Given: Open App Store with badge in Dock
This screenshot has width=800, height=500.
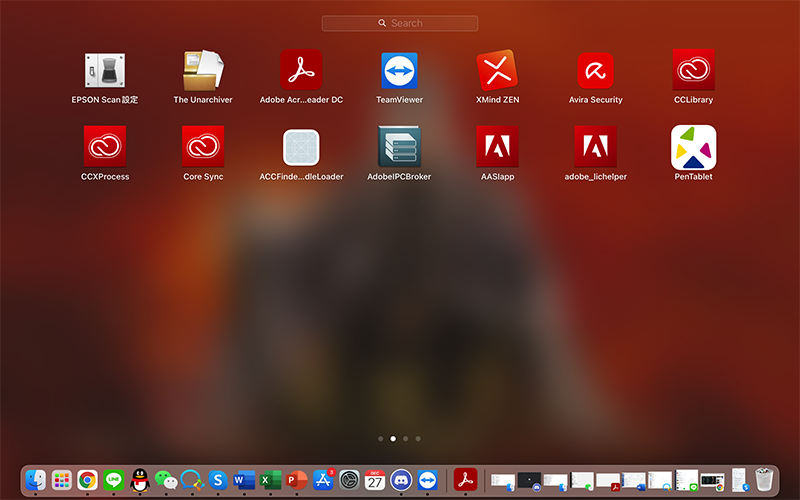Looking at the screenshot, I should click(323, 480).
